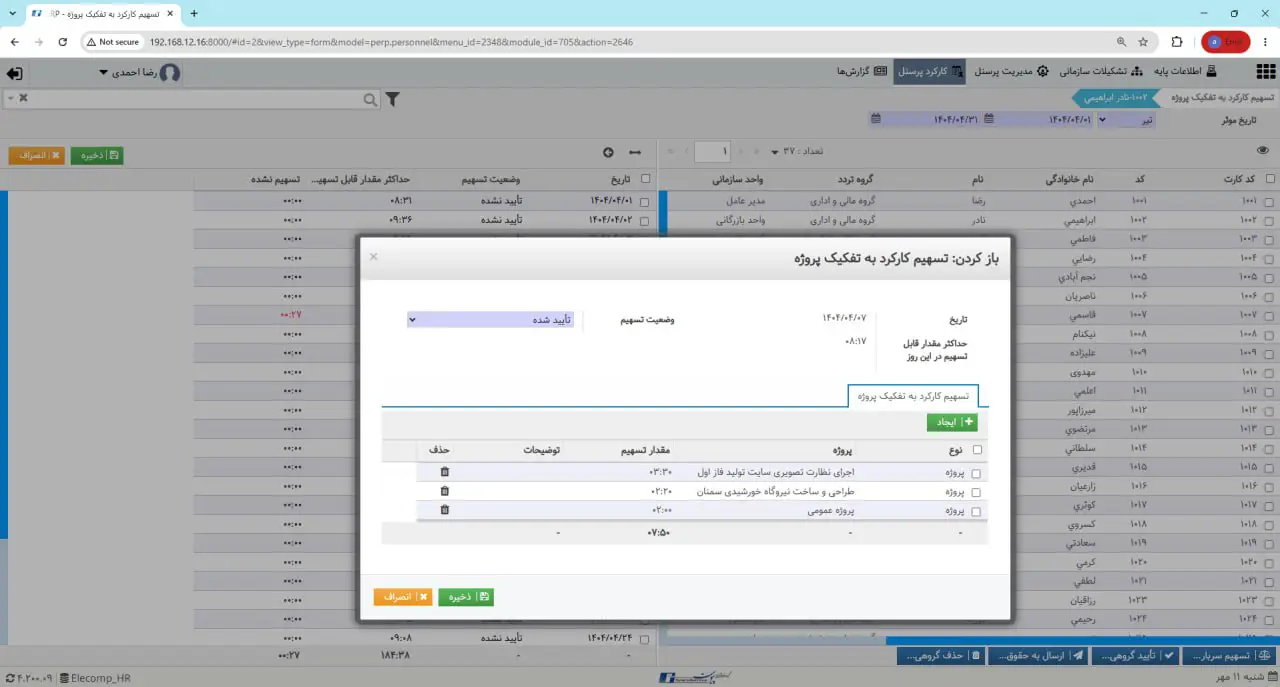1280x687 pixels.
Task: Click the zoom magnifier icon in address bar
Action: click(1122, 42)
